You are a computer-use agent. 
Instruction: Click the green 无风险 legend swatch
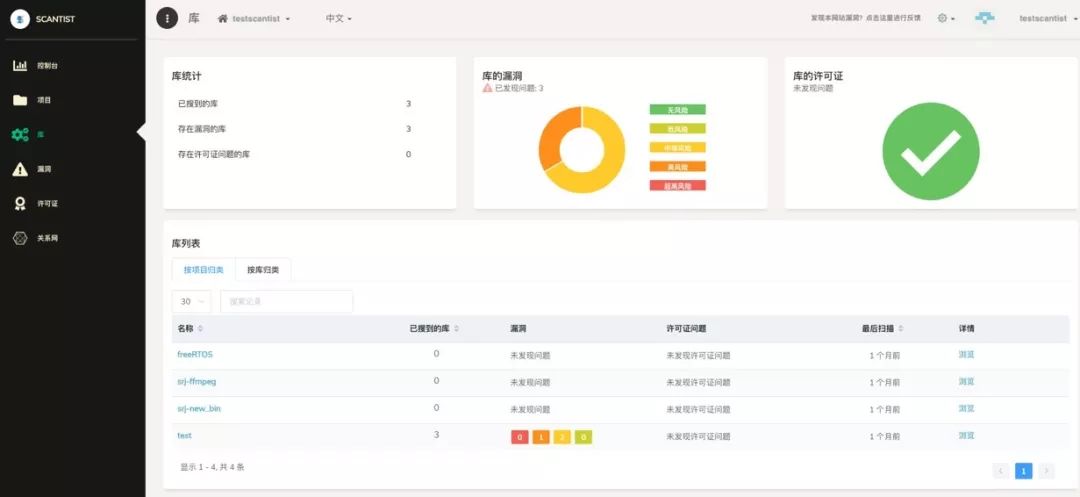677,110
